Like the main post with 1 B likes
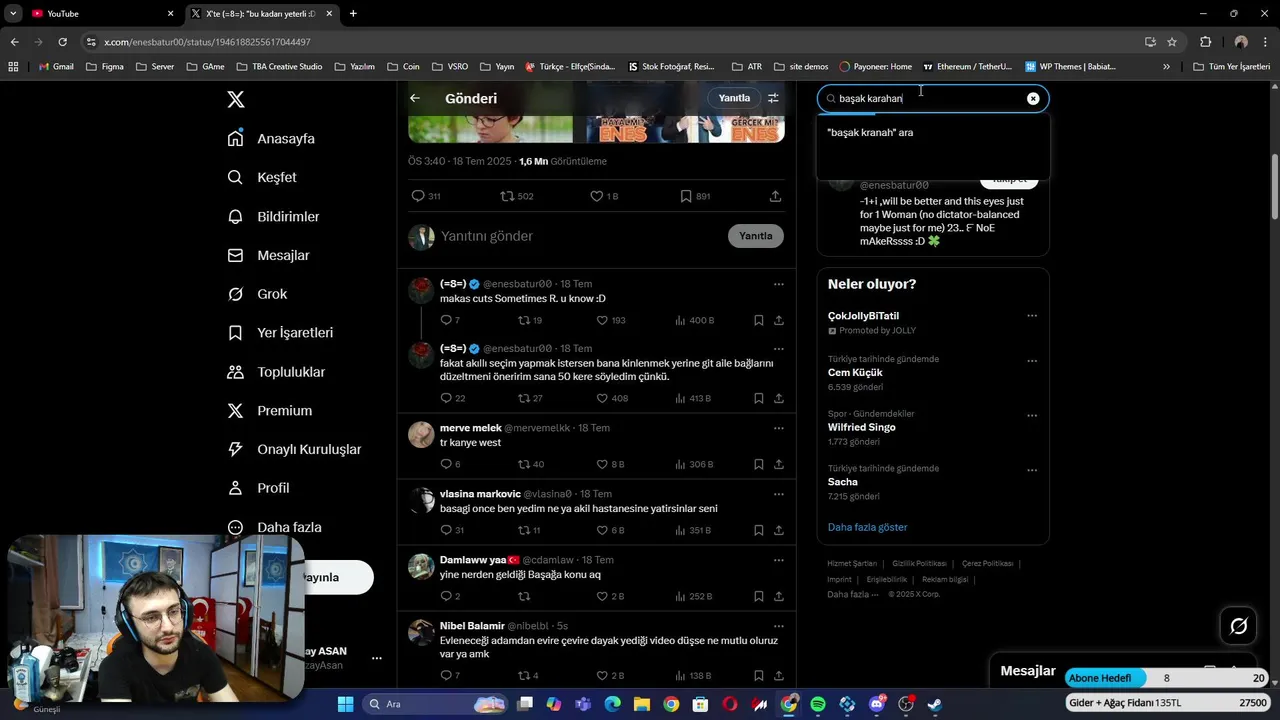Viewport: 1280px width, 720px height. [x=596, y=196]
